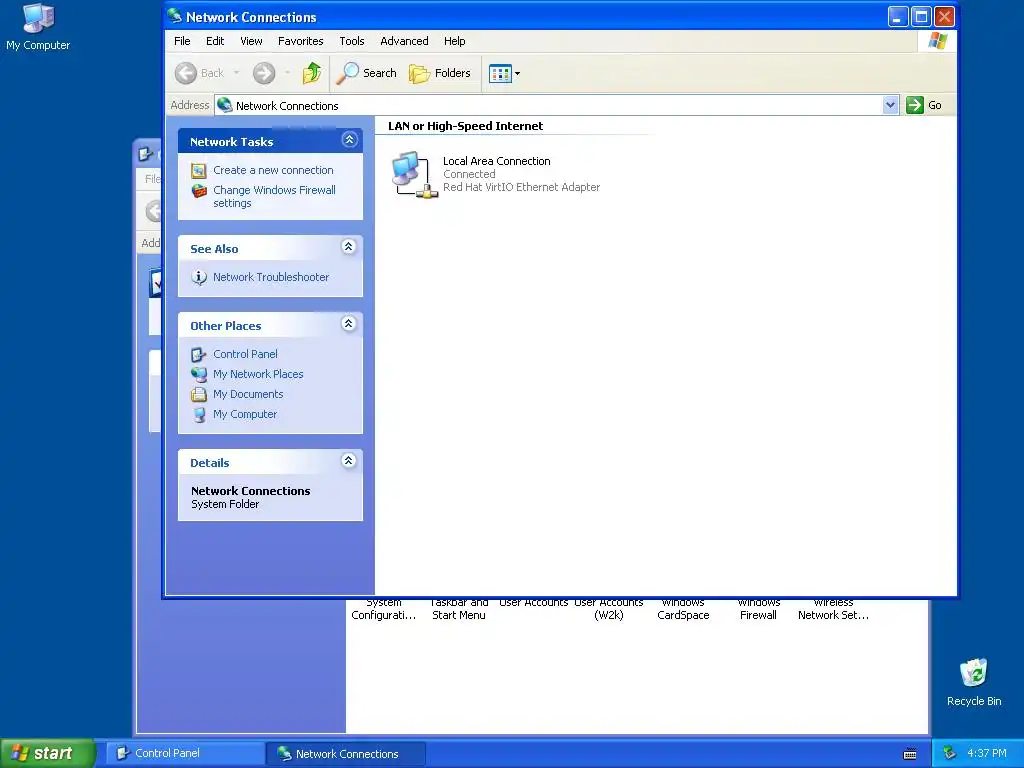
Task: Open the Views toolbar dropdown
Action: tap(504, 73)
